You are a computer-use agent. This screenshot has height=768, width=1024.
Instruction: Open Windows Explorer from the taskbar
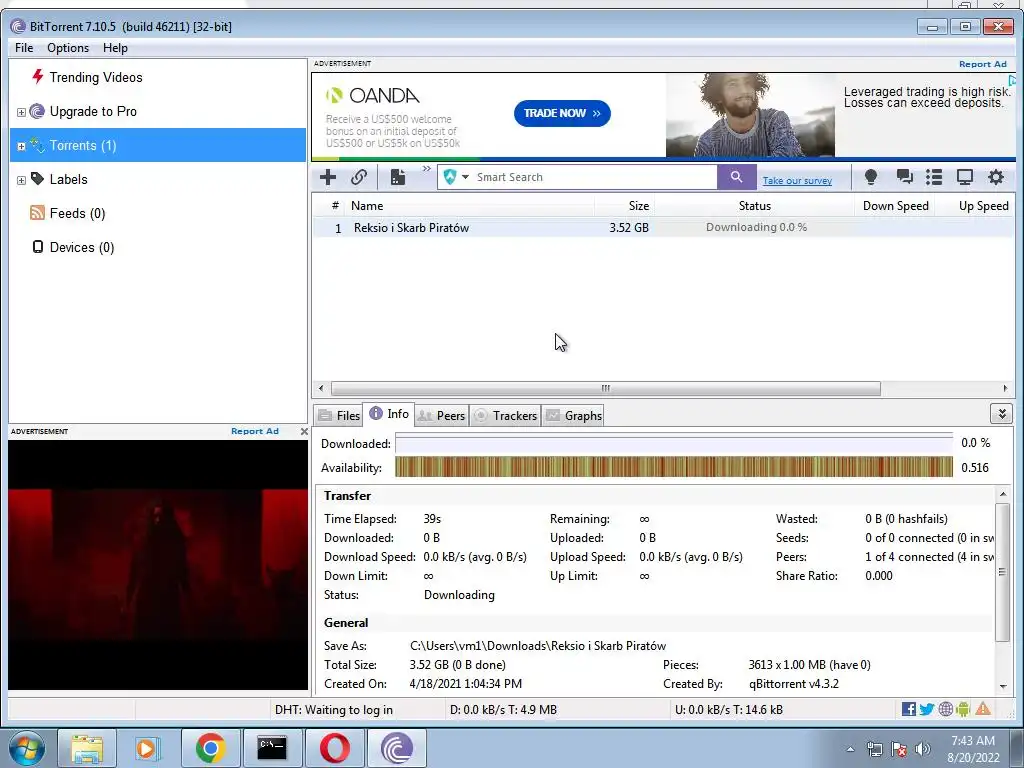87,748
